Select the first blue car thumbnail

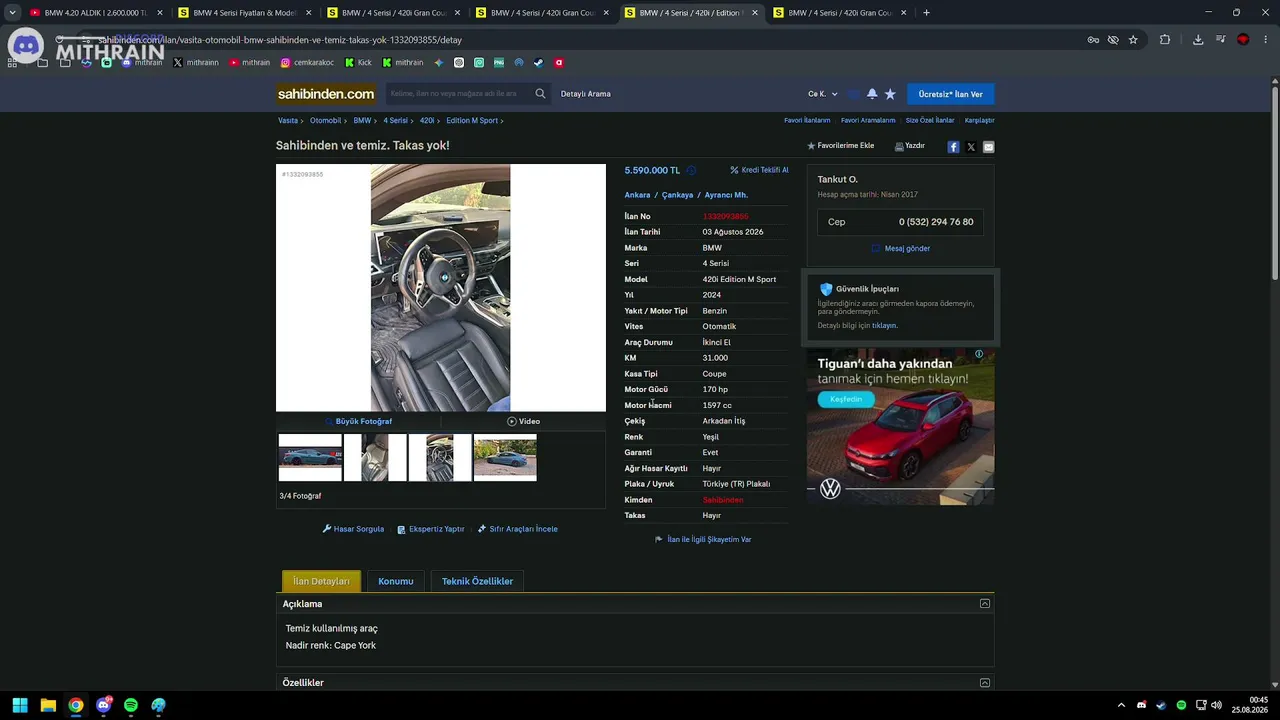point(310,458)
